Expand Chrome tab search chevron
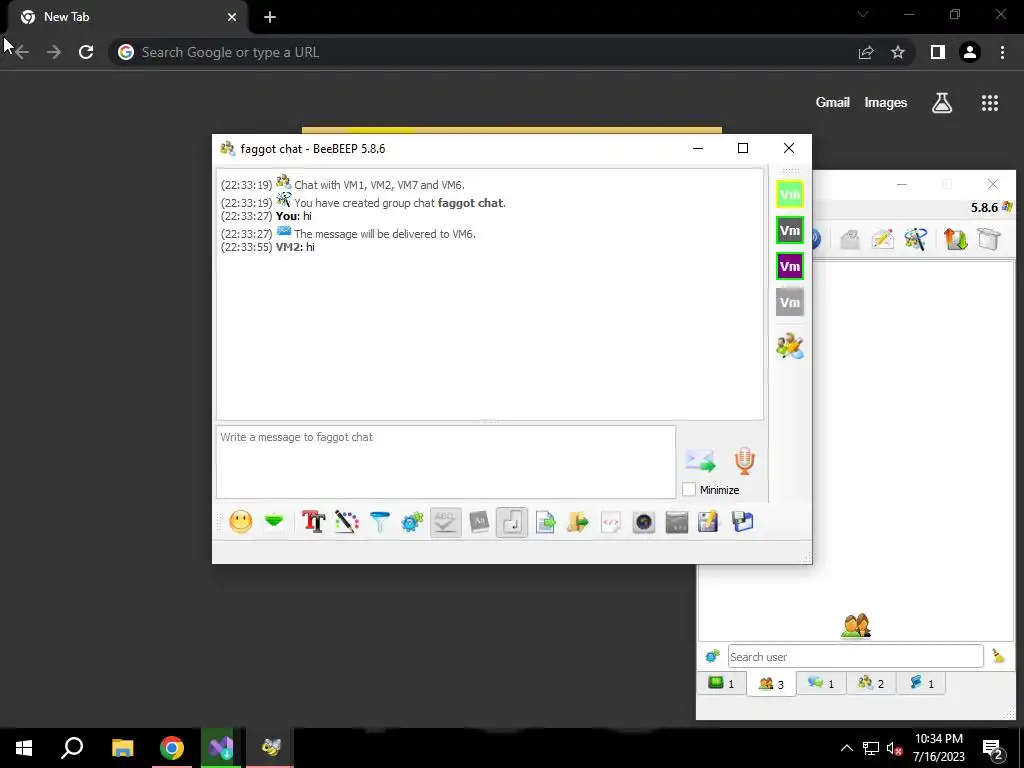Viewport: 1024px width, 768px height. coord(863,14)
